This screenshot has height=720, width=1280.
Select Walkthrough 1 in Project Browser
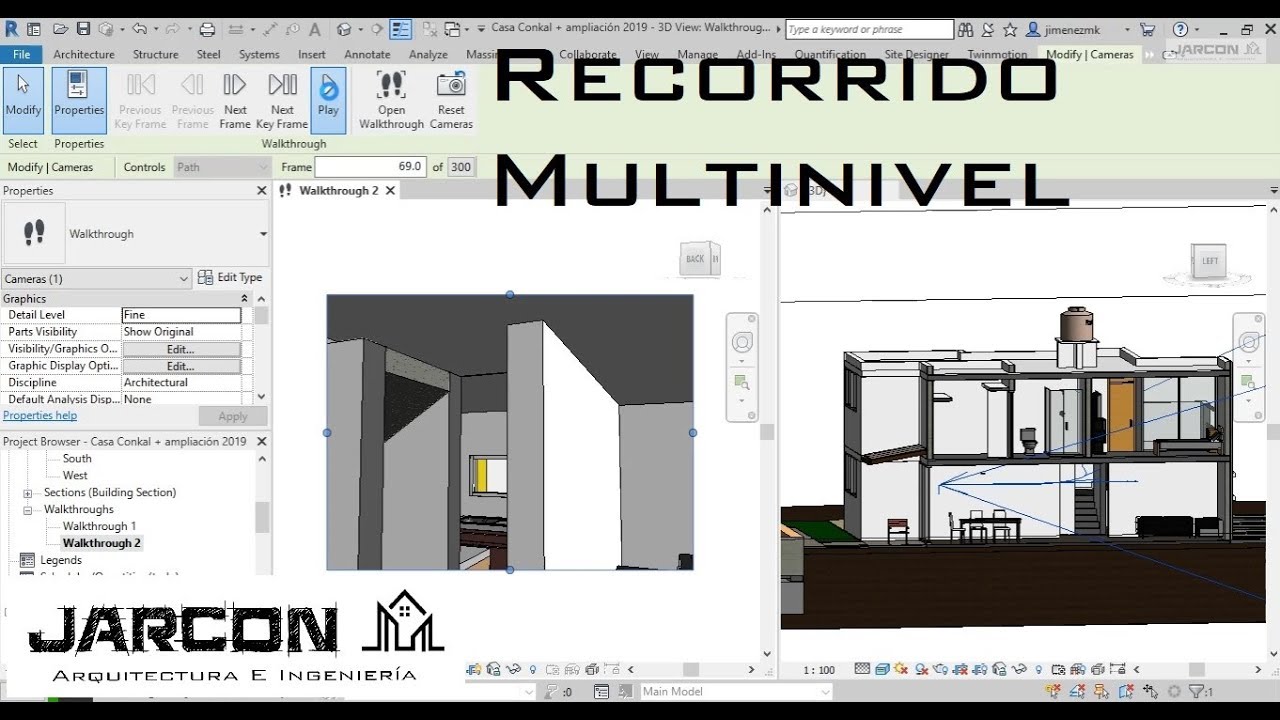click(x=99, y=526)
